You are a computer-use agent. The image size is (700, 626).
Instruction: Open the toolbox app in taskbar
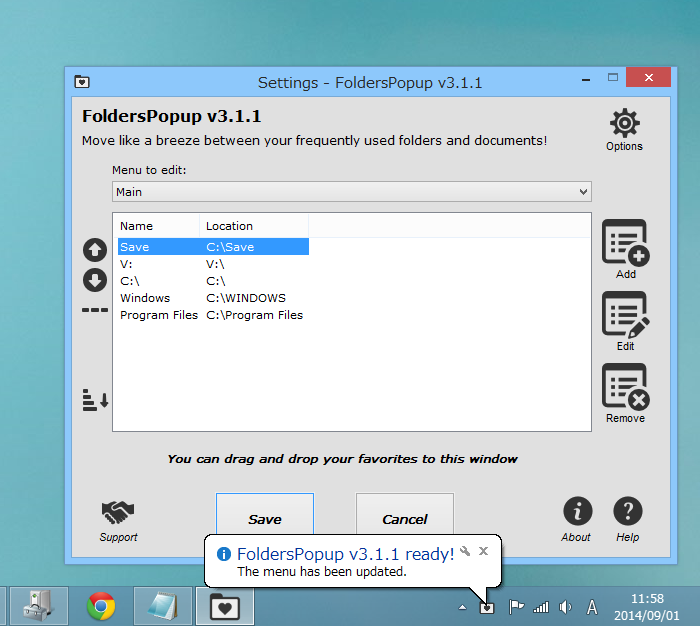(39, 606)
